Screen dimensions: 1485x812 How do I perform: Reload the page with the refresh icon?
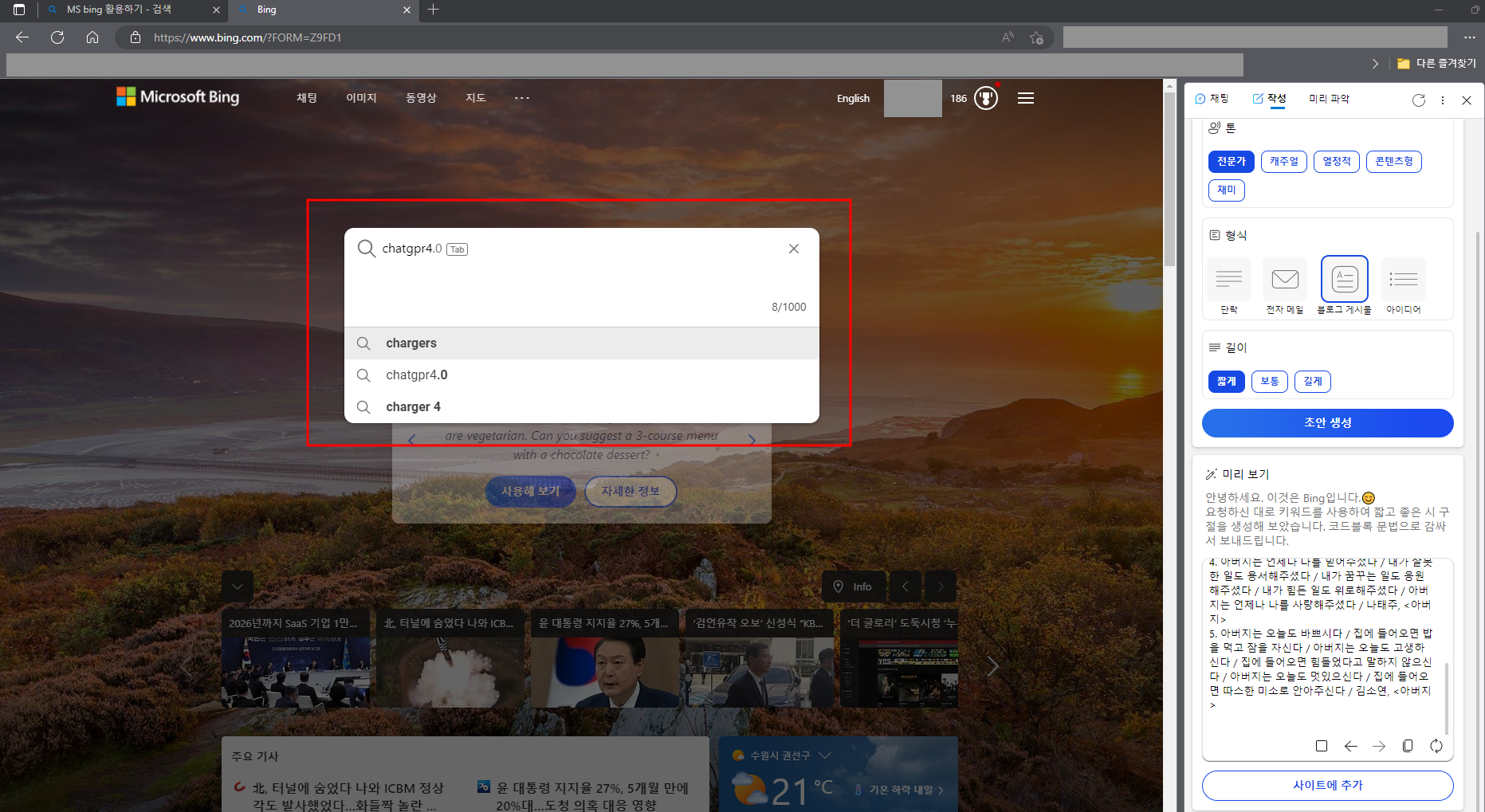(x=57, y=37)
